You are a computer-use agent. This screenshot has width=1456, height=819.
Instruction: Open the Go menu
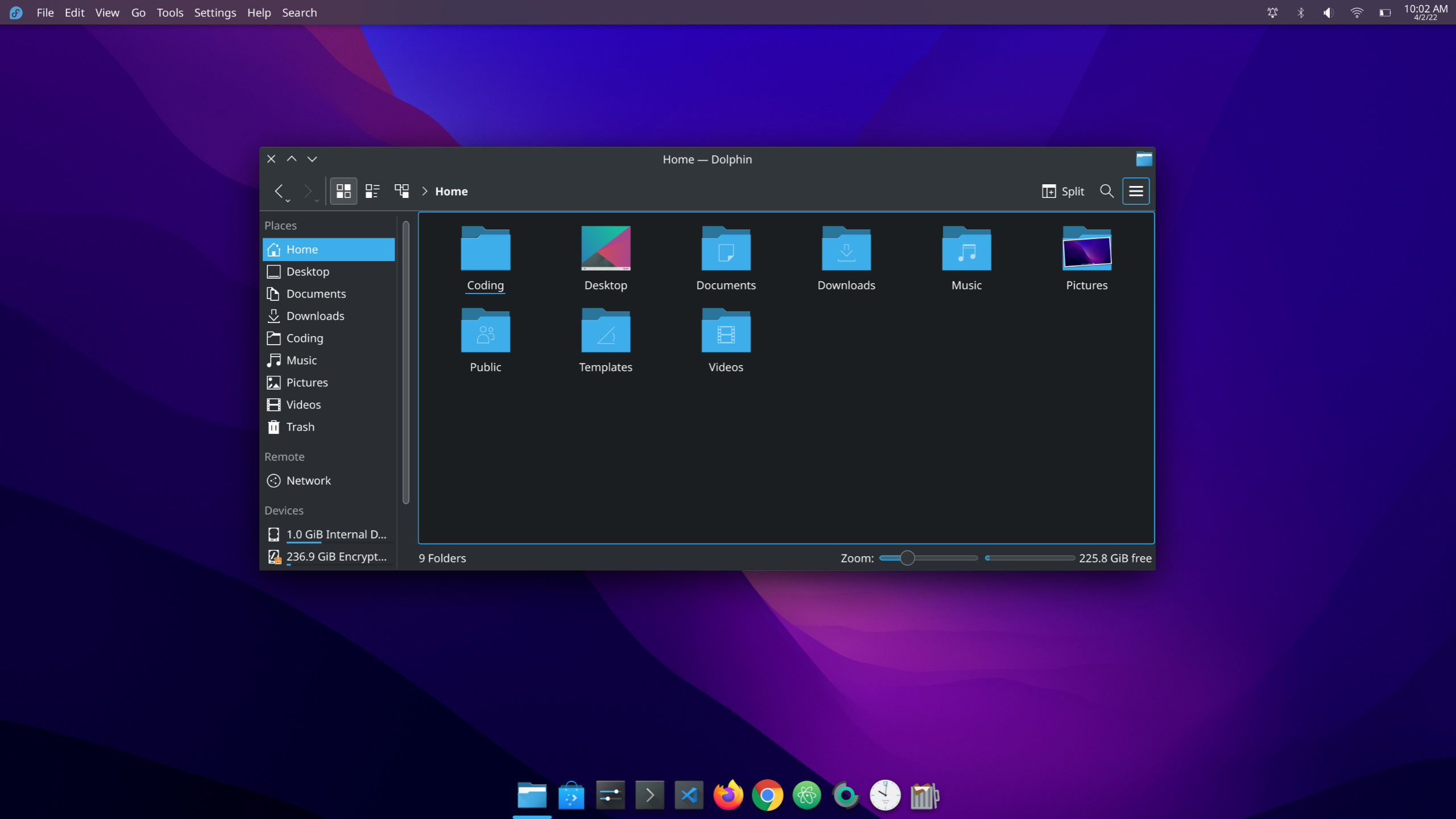click(138, 13)
